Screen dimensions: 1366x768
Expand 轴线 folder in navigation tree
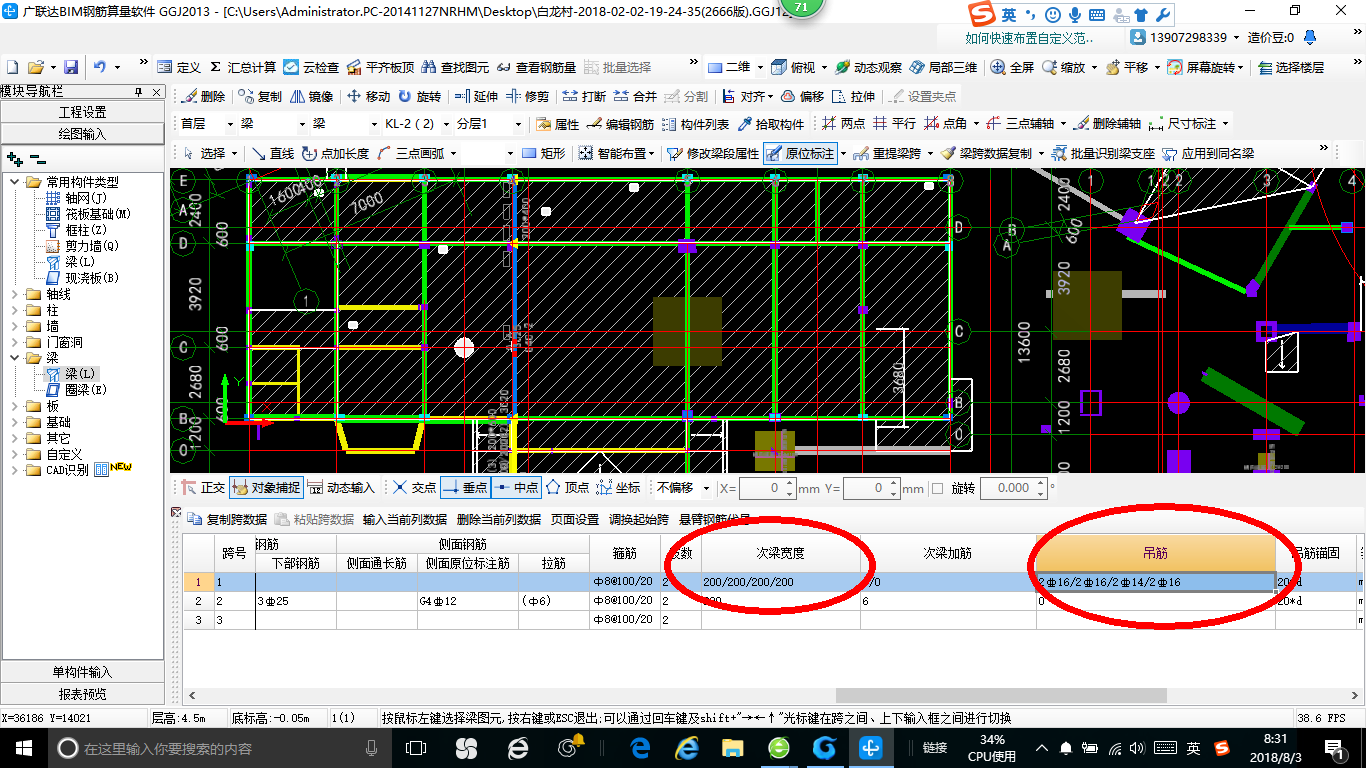tap(14, 294)
